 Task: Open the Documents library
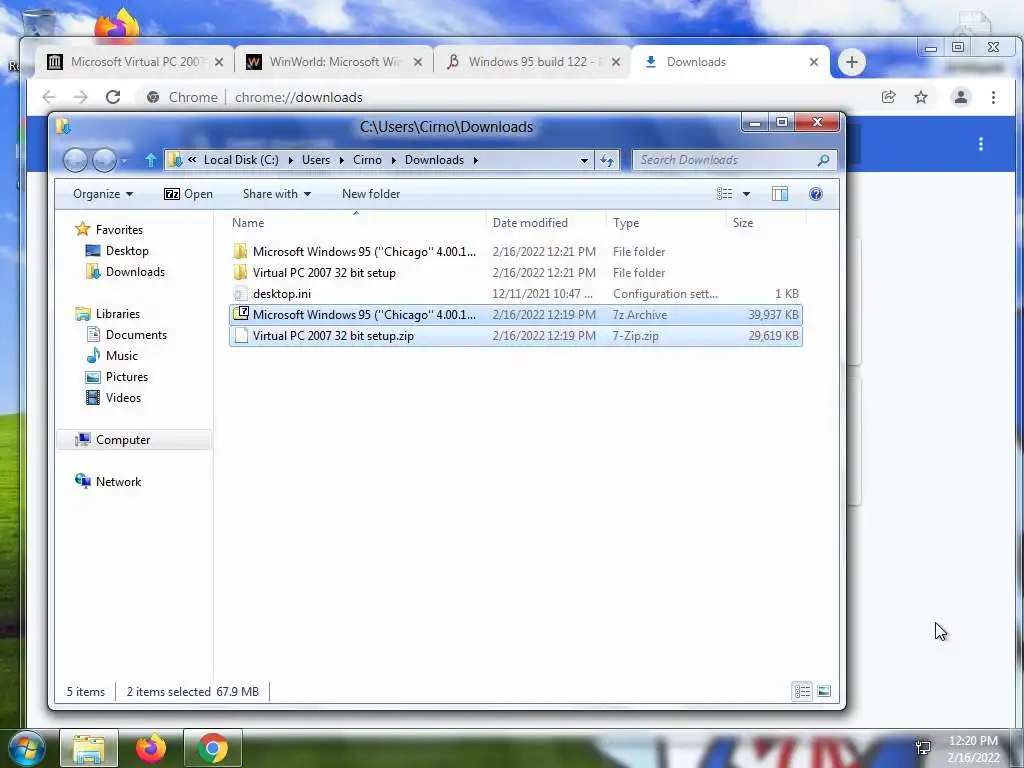[x=136, y=334]
